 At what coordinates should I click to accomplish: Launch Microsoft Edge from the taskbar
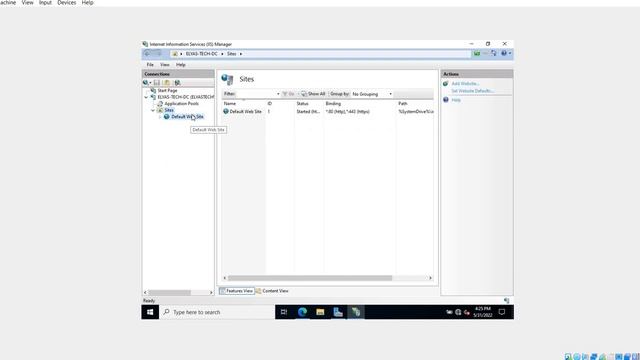pyautogui.click(x=302, y=312)
